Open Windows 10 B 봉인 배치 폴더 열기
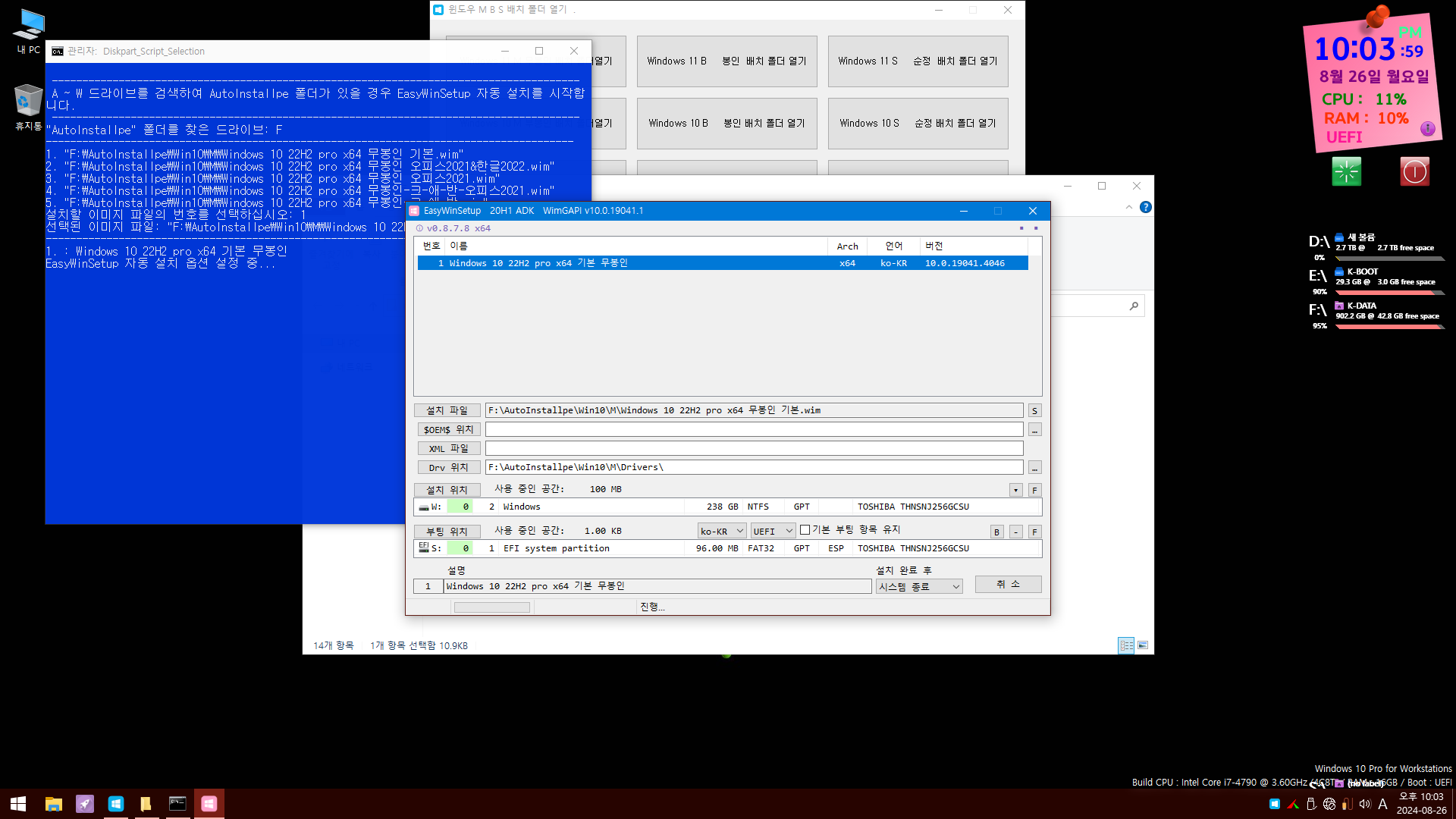The width and height of the screenshot is (1456, 819). pyautogui.click(x=726, y=124)
